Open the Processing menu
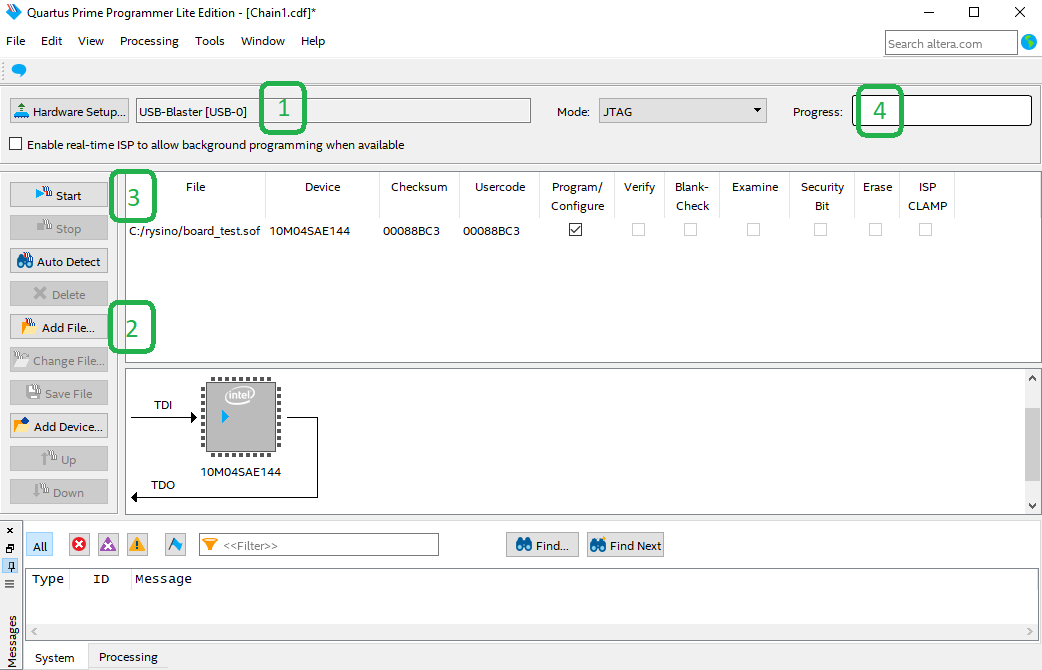This screenshot has height=670, width=1042. point(149,41)
